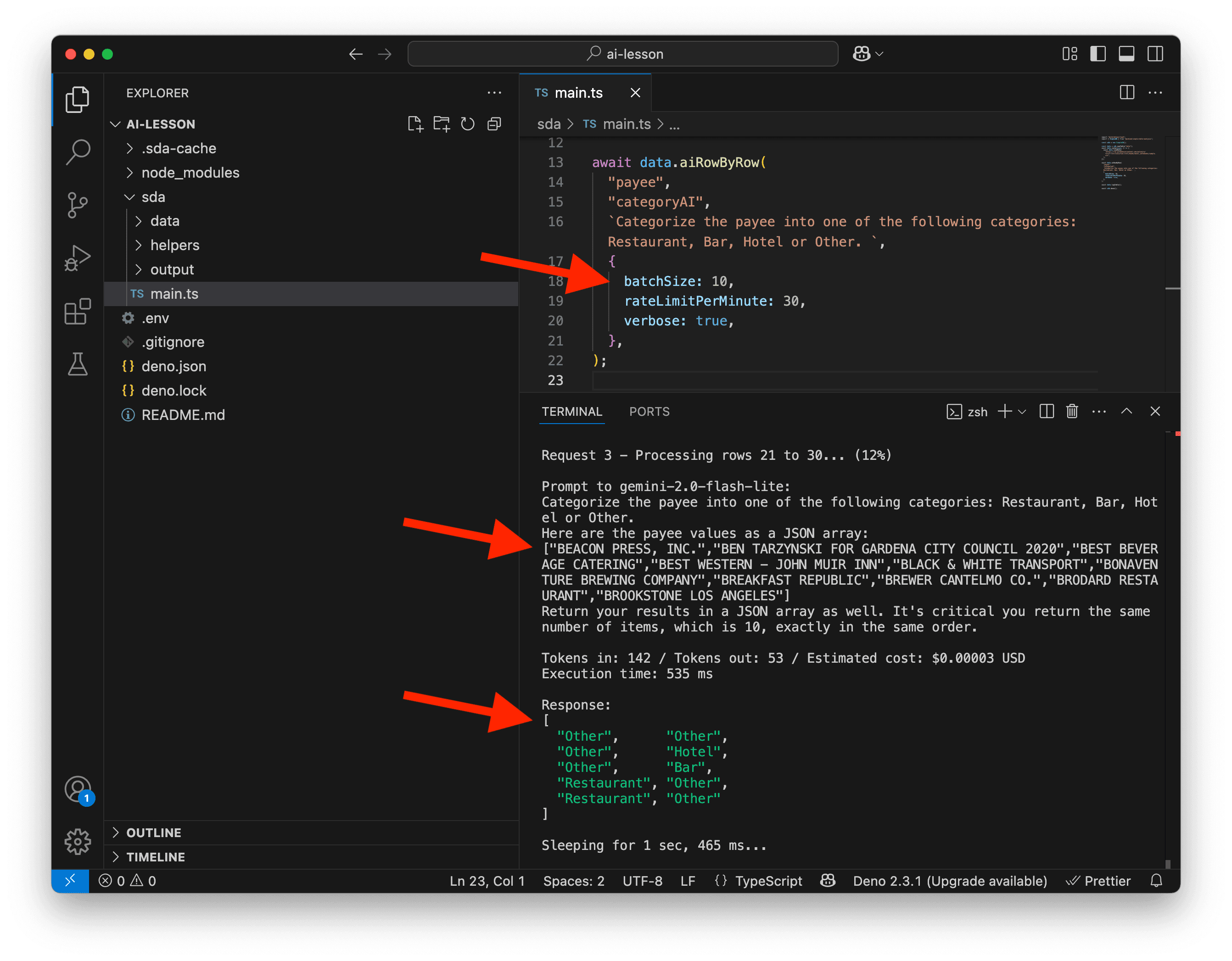Maximize the terminal panel size

click(x=1126, y=412)
